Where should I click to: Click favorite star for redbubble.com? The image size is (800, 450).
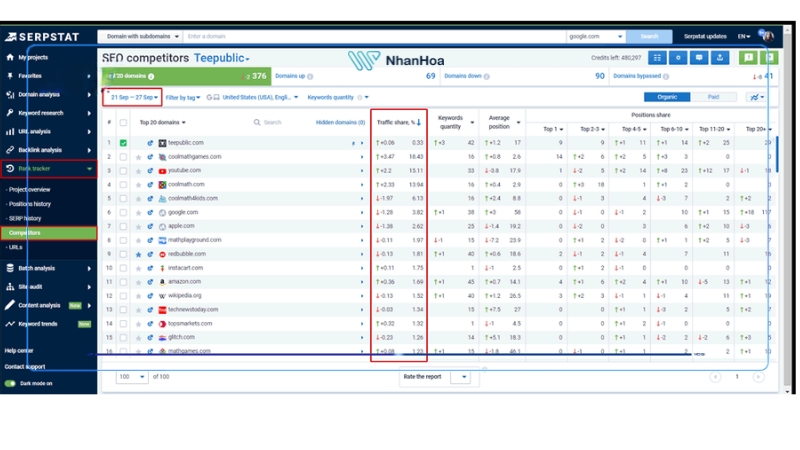(138, 254)
